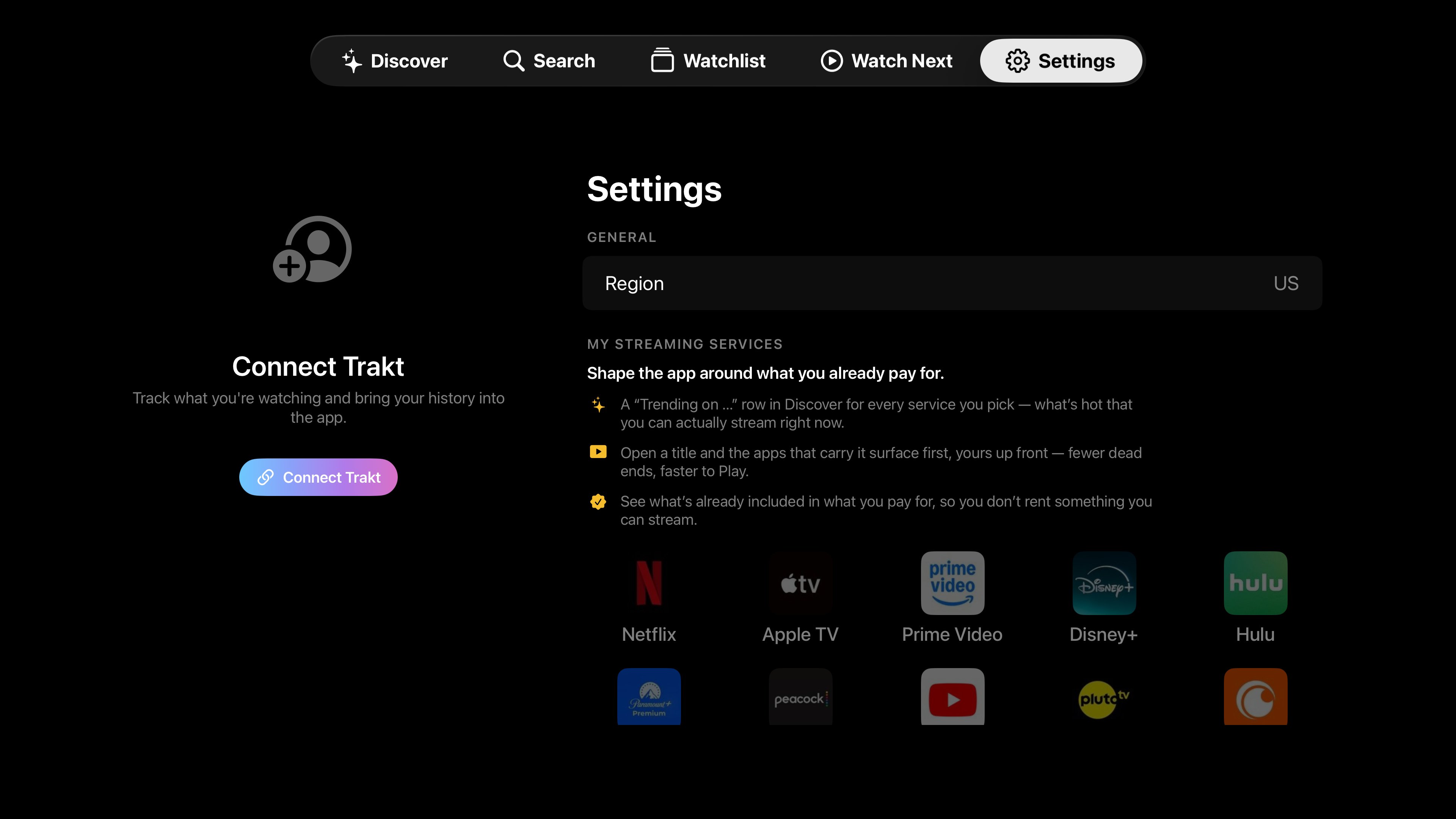The width and height of the screenshot is (1456, 819).
Task: Click the "Track what you're watching" description
Action: click(318, 408)
